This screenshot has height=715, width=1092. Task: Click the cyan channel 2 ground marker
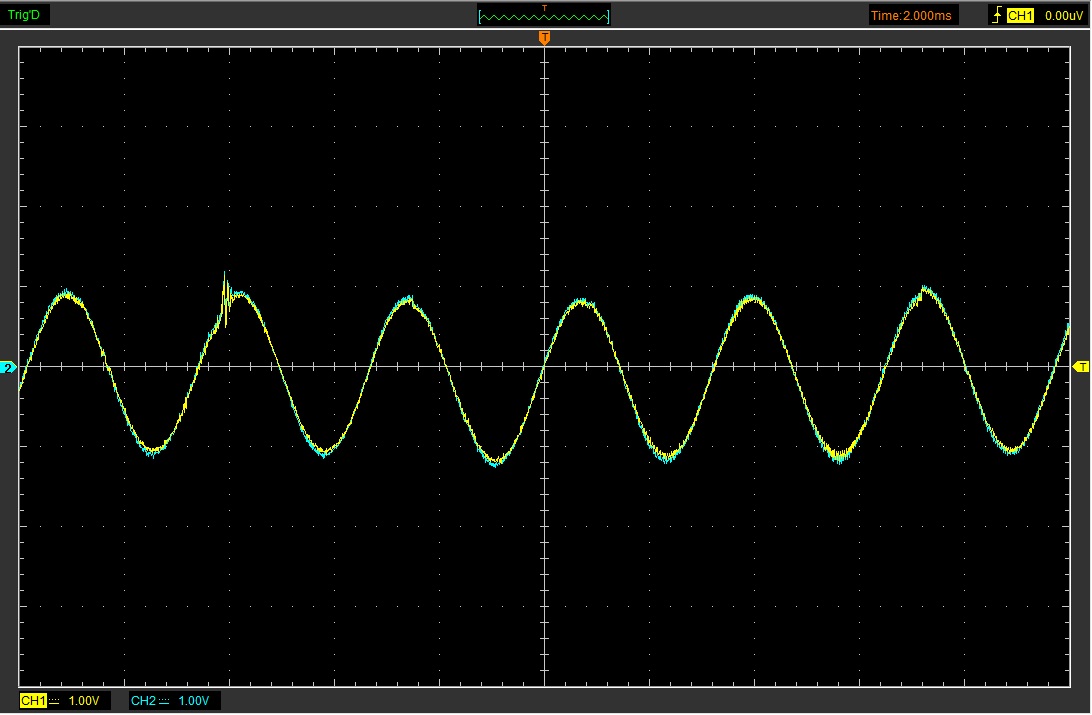coord(9,368)
